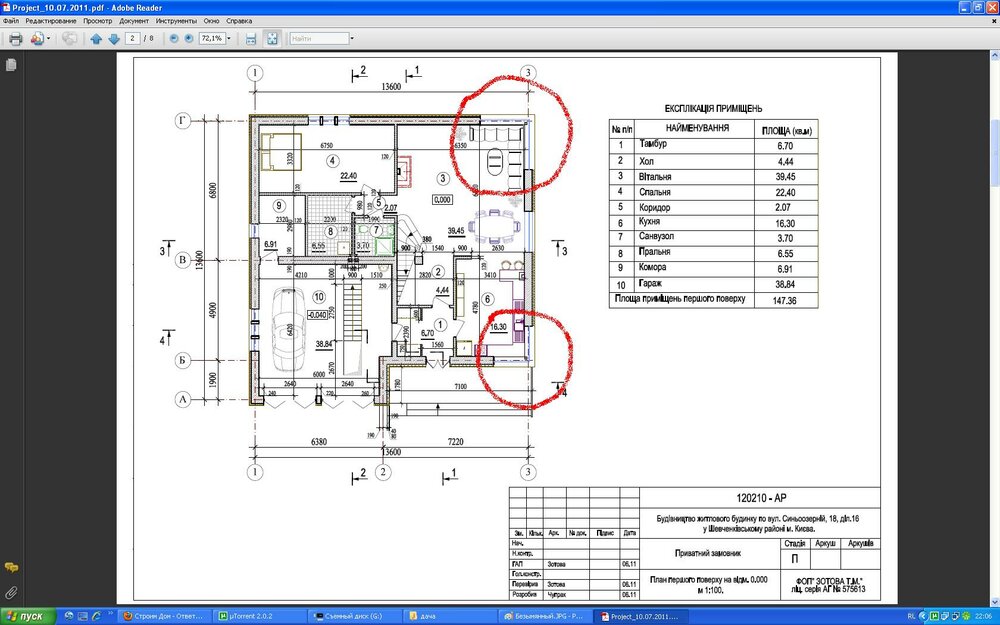
Task: Zoom out with the minus button
Action: point(174,39)
